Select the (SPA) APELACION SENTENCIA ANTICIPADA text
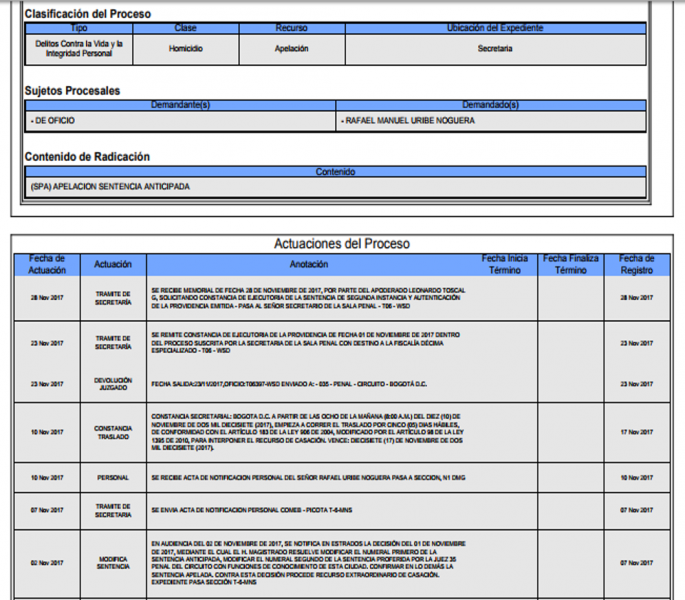This screenshot has height=600, width=685. tap(110, 187)
